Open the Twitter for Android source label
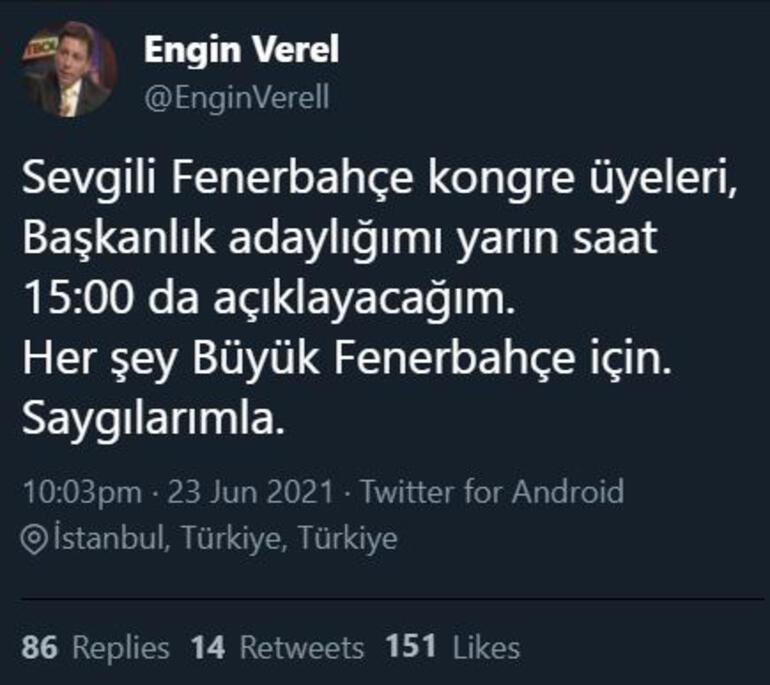770x685 pixels. click(x=492, y=492)
